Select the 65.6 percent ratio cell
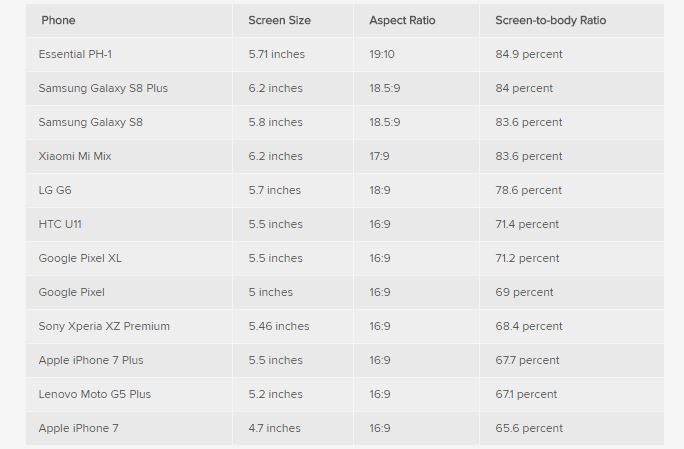 (x=529, y=428)
